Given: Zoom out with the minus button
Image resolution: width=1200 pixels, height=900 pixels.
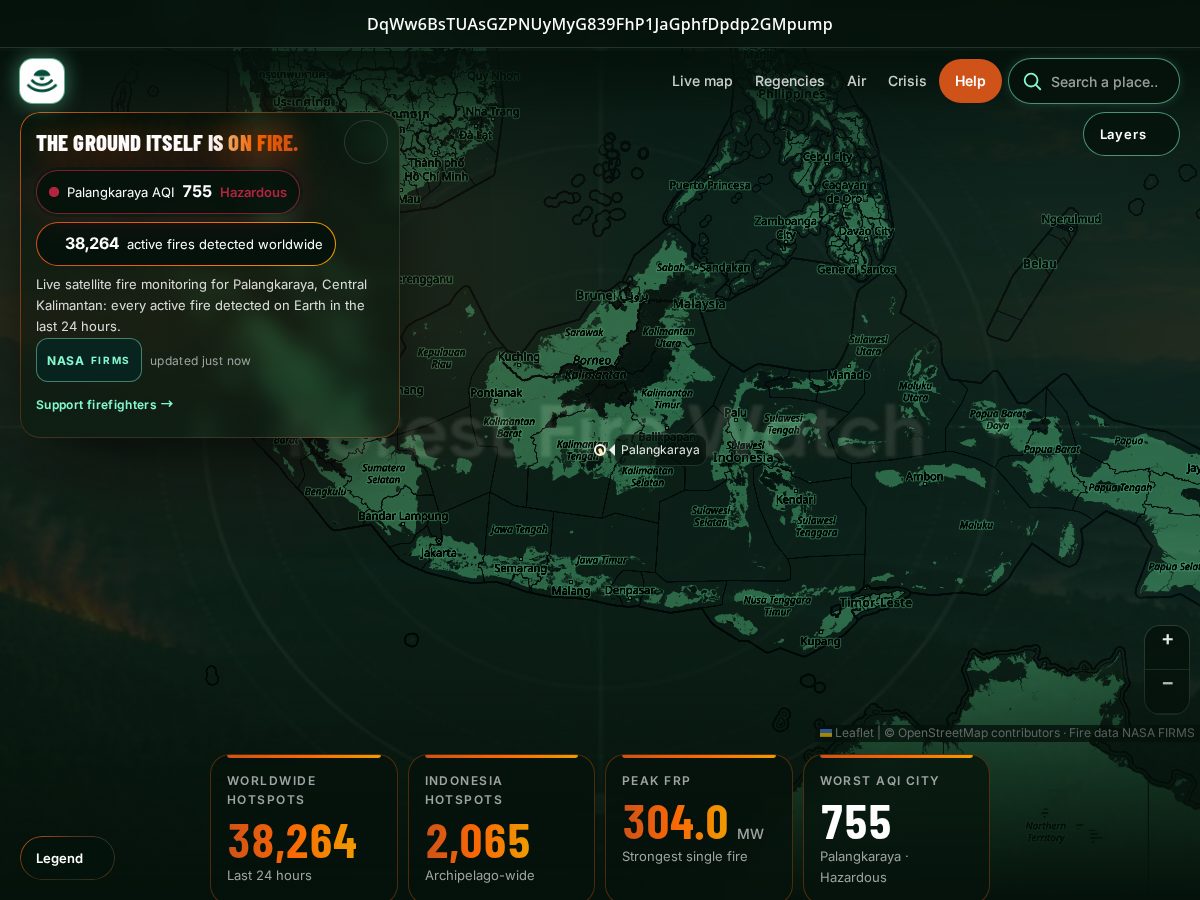Looking at the screenshot, I should (1167, 683).
